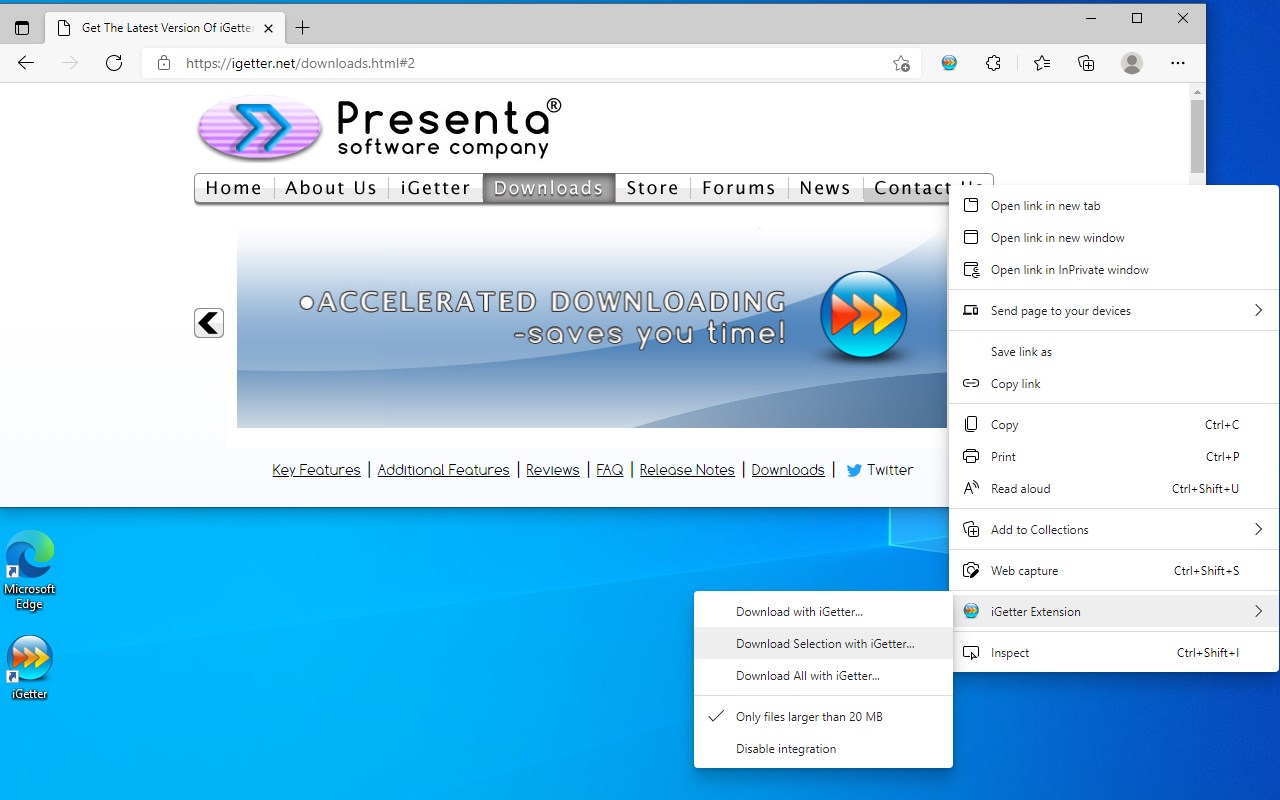Open Downloads navigation tab
The height and width of the screenshot is (800, 1280).
pos(549,188)
